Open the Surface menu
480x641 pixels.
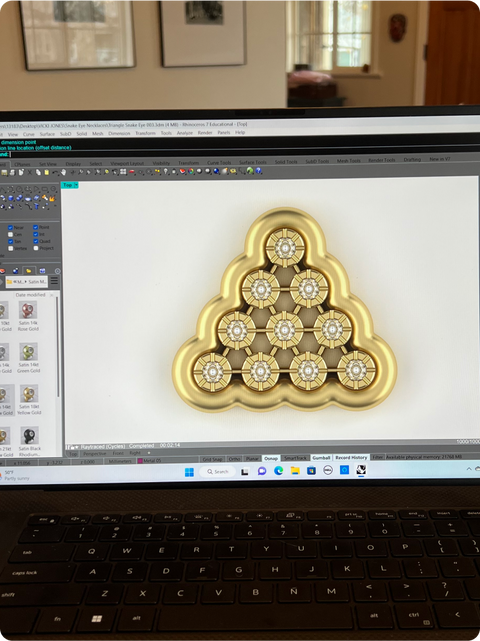[x=47, y=134]
